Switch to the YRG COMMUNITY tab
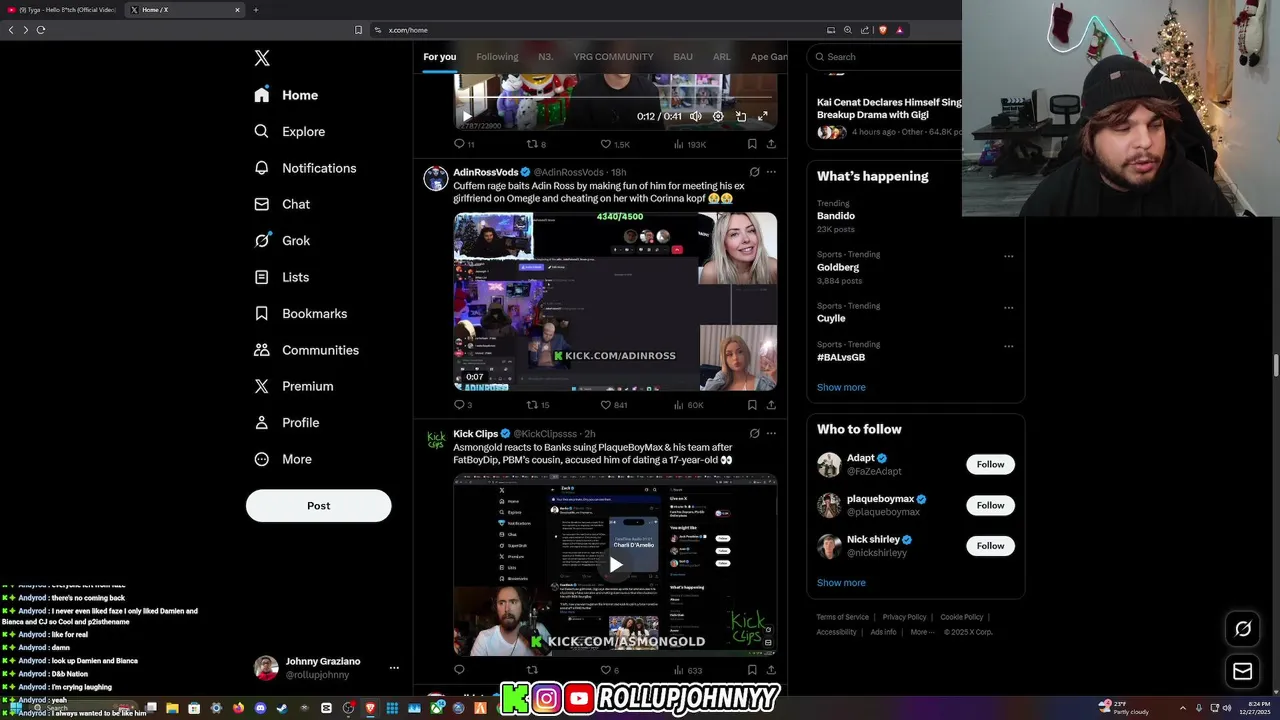Screen dimensions: 1280x720 coord(613,57)
